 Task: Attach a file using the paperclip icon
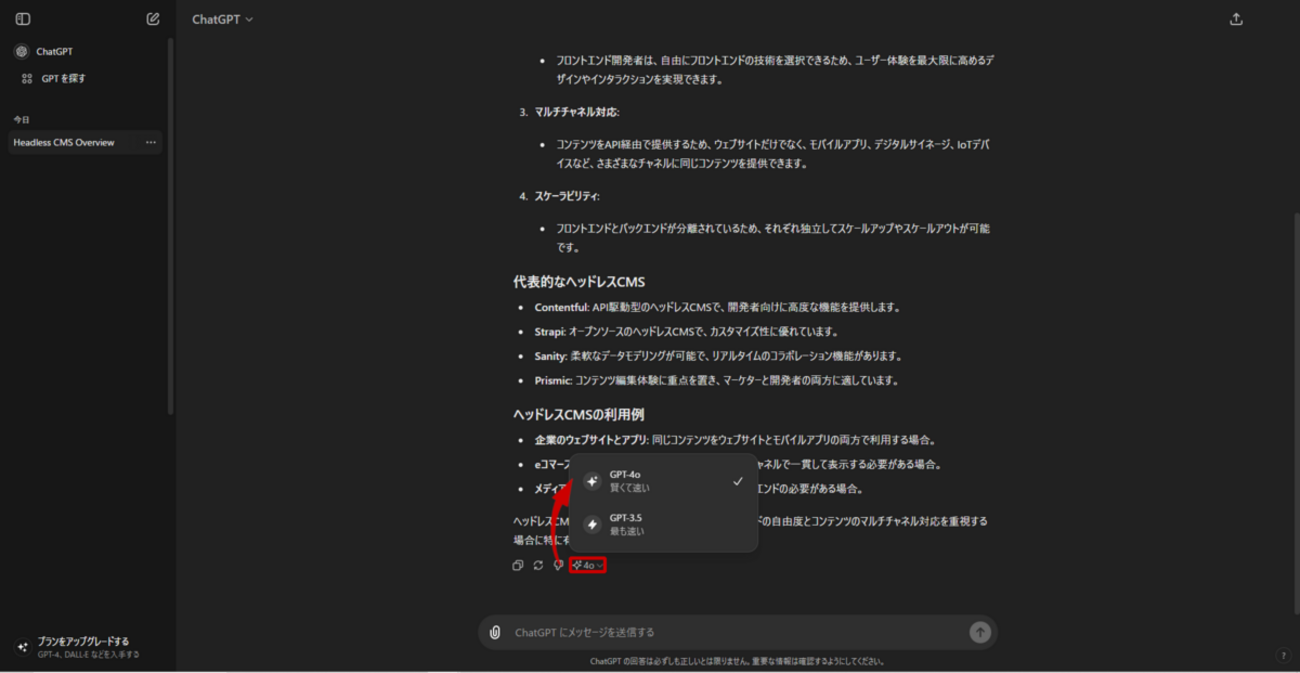coord(495,632)
